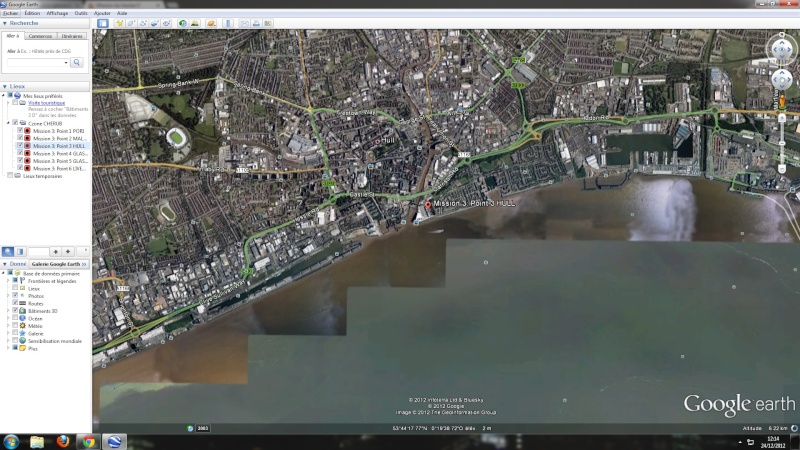Click the search magnifier button in Recherche
The image size is (800, 450).
pos(77,62)
